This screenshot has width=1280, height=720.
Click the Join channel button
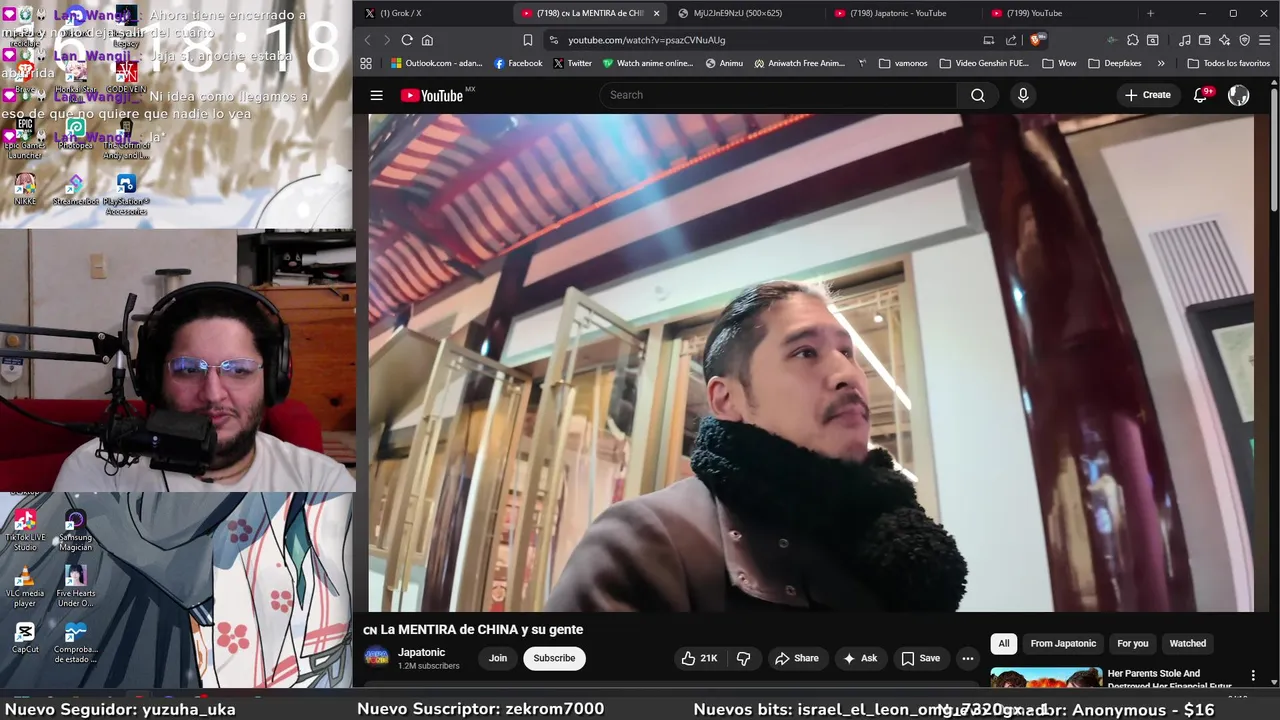coord(498,658)
